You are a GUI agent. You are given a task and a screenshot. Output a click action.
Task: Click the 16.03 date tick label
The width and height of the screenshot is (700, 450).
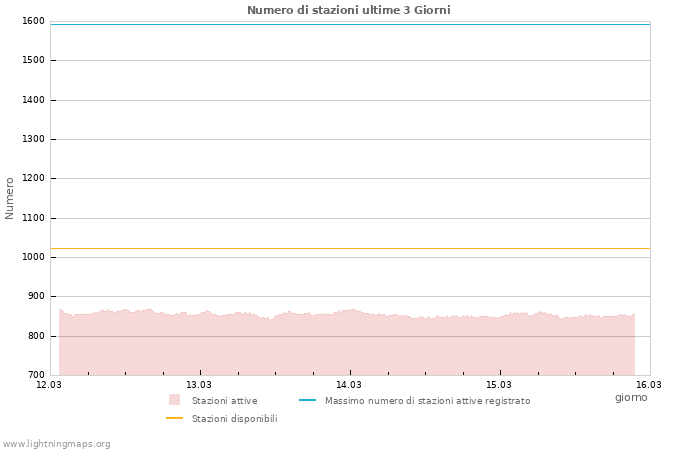coord(649,384)
